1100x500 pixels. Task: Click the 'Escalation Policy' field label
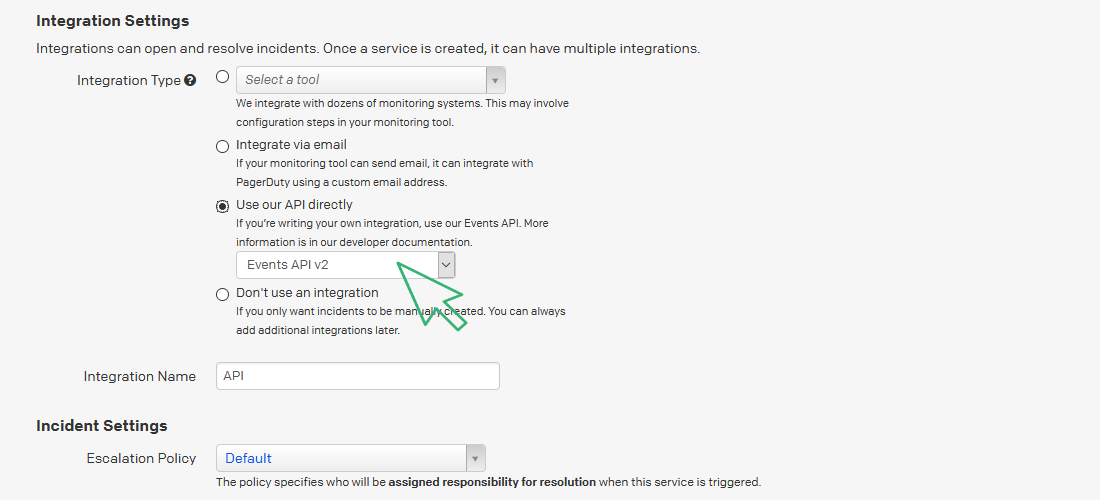point(142,459)
